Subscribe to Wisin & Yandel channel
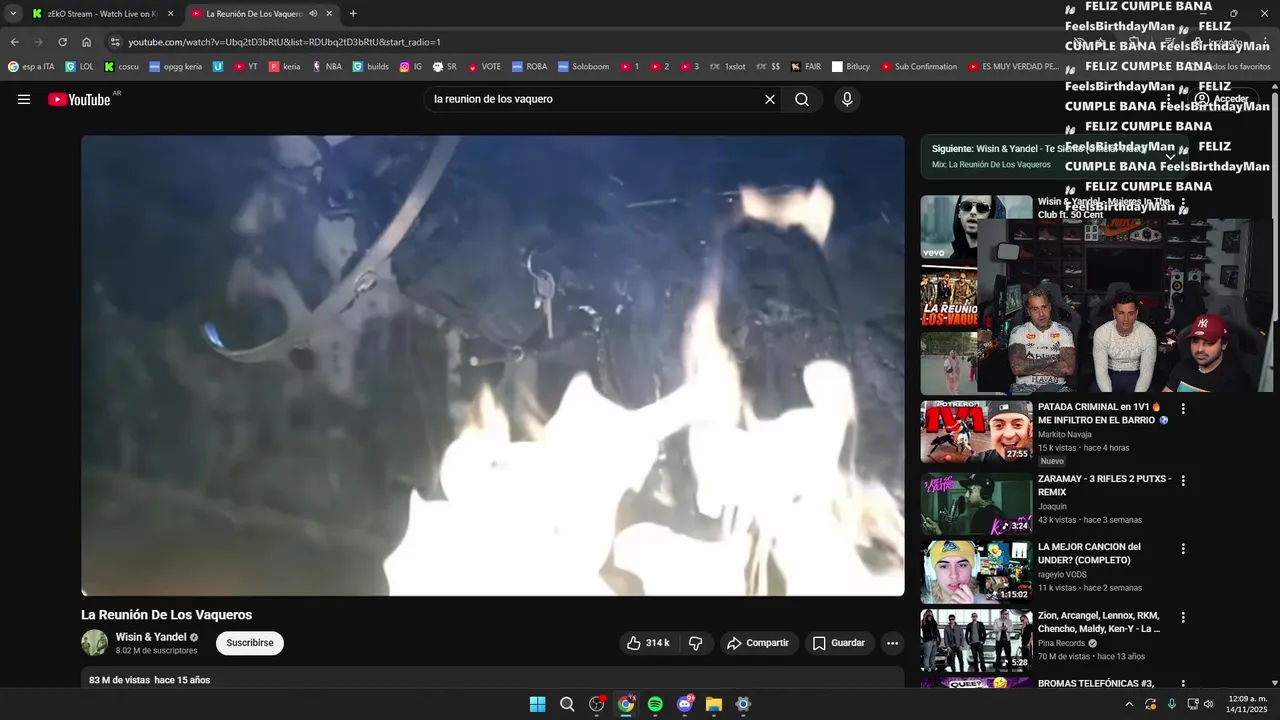The image size is (1280, 720). point(250,643)
